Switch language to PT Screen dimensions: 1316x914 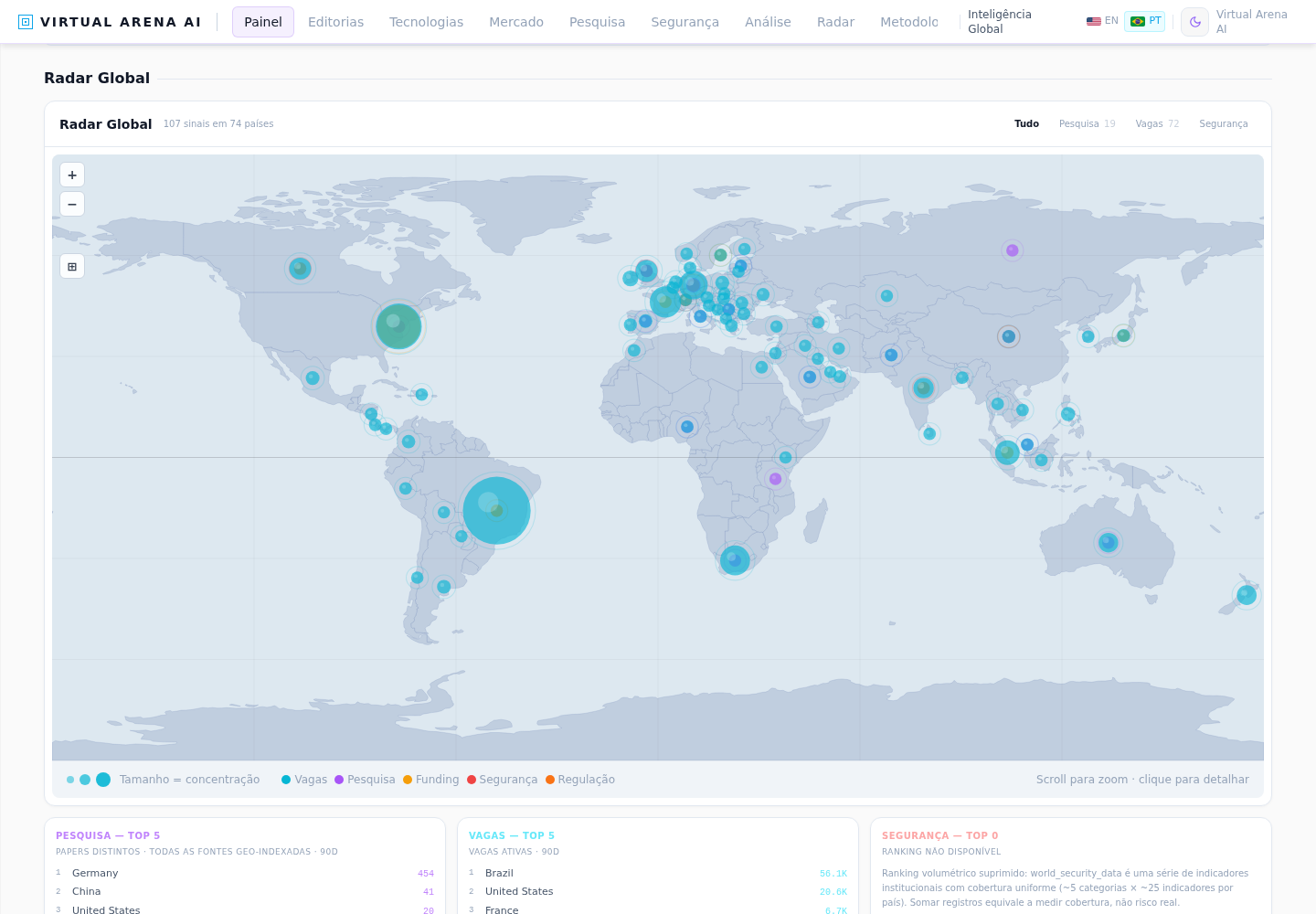pos(1145,21)
